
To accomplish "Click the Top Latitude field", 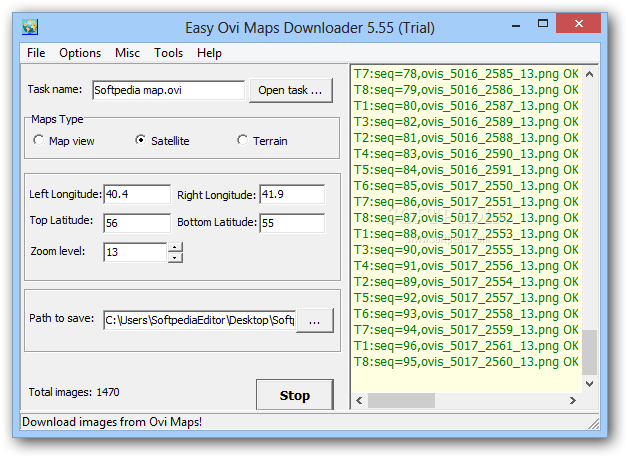I will [137, 223].
